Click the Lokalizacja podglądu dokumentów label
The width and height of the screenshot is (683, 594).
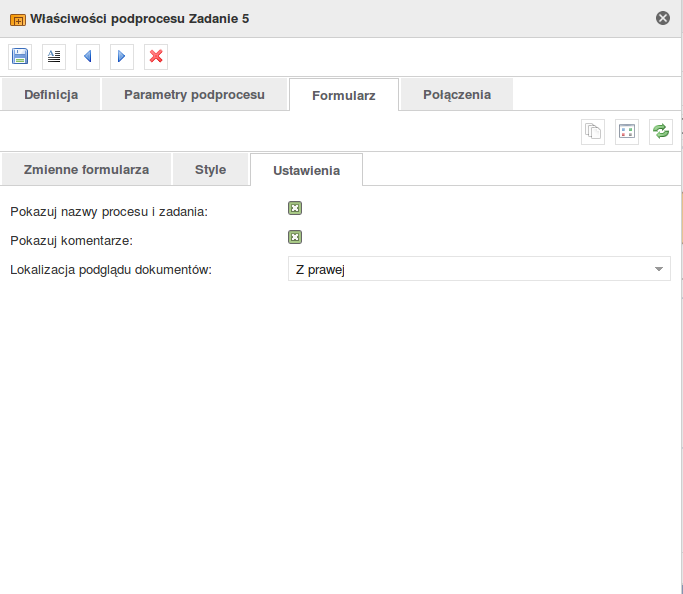111,270
